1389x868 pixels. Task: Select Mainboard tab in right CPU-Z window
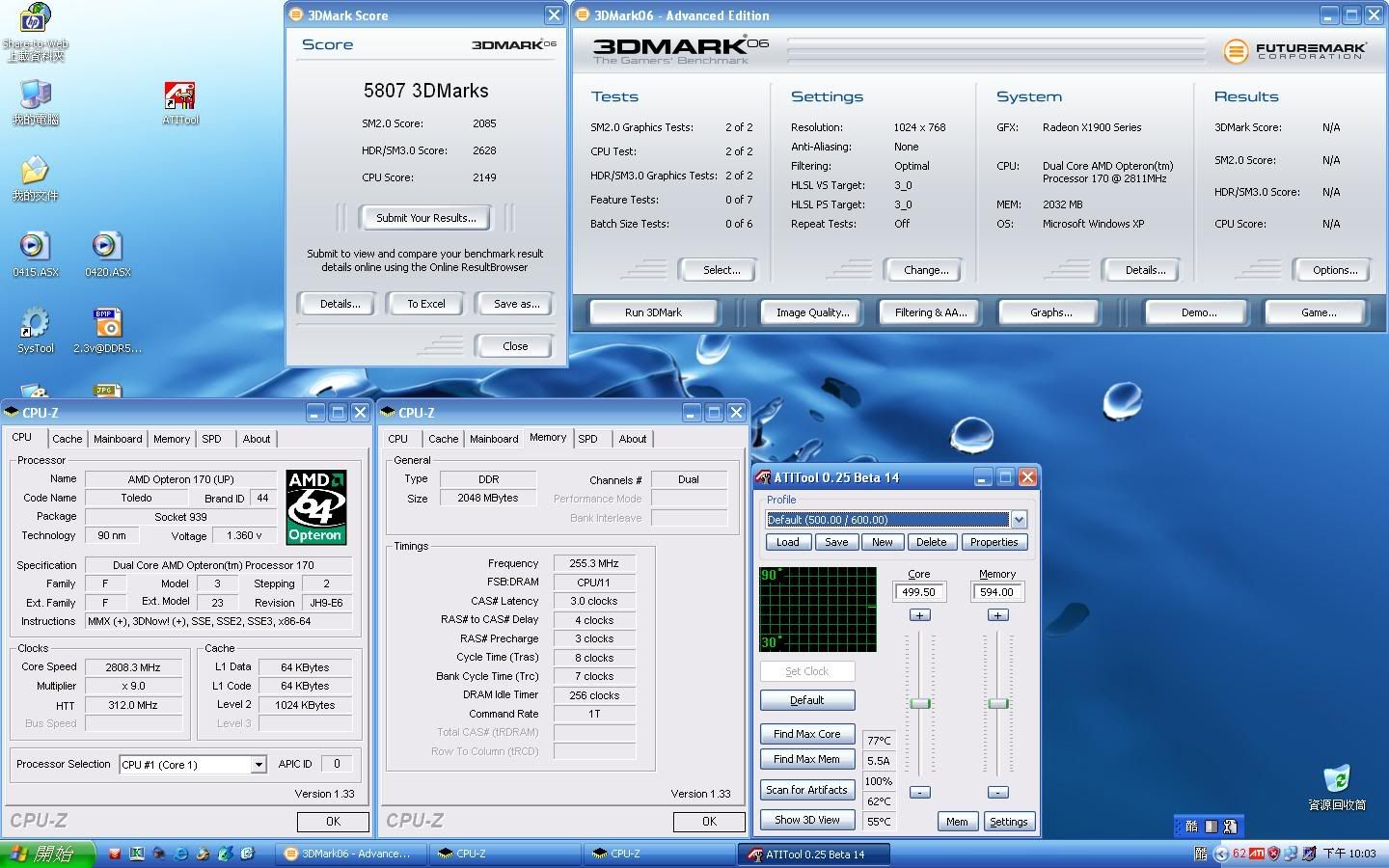494,439
